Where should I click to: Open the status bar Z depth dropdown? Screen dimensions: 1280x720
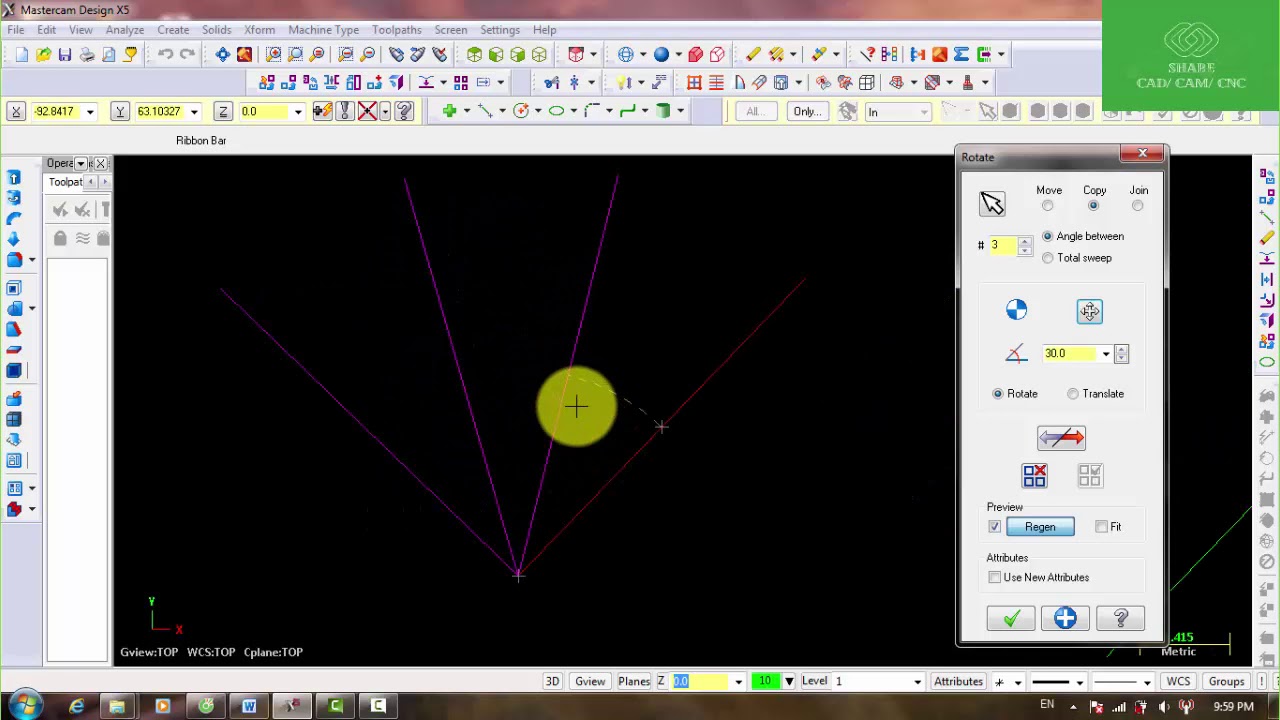coord(738,682)
